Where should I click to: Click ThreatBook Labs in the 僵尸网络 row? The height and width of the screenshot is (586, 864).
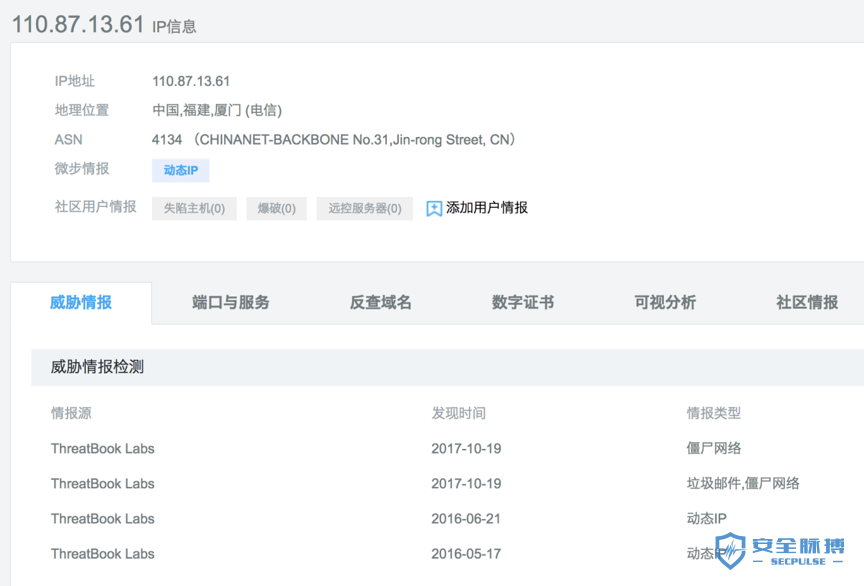[x=102, y=449]
